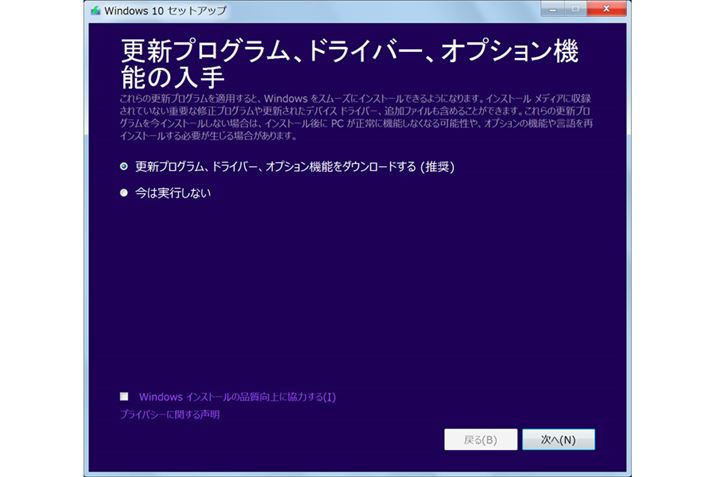Enable the Windows installation quality improvement checkbox
715x477 pixels.
coord(124,396)
